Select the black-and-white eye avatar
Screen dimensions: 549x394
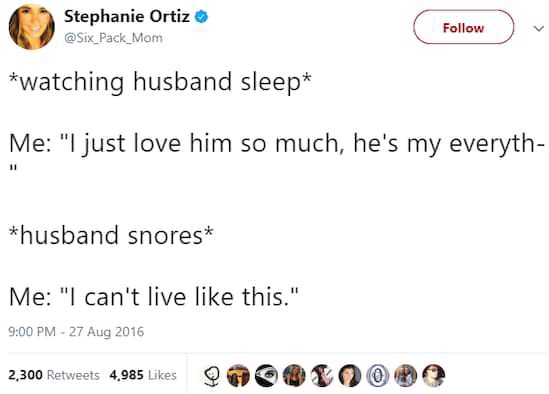[x=266, y=375]
